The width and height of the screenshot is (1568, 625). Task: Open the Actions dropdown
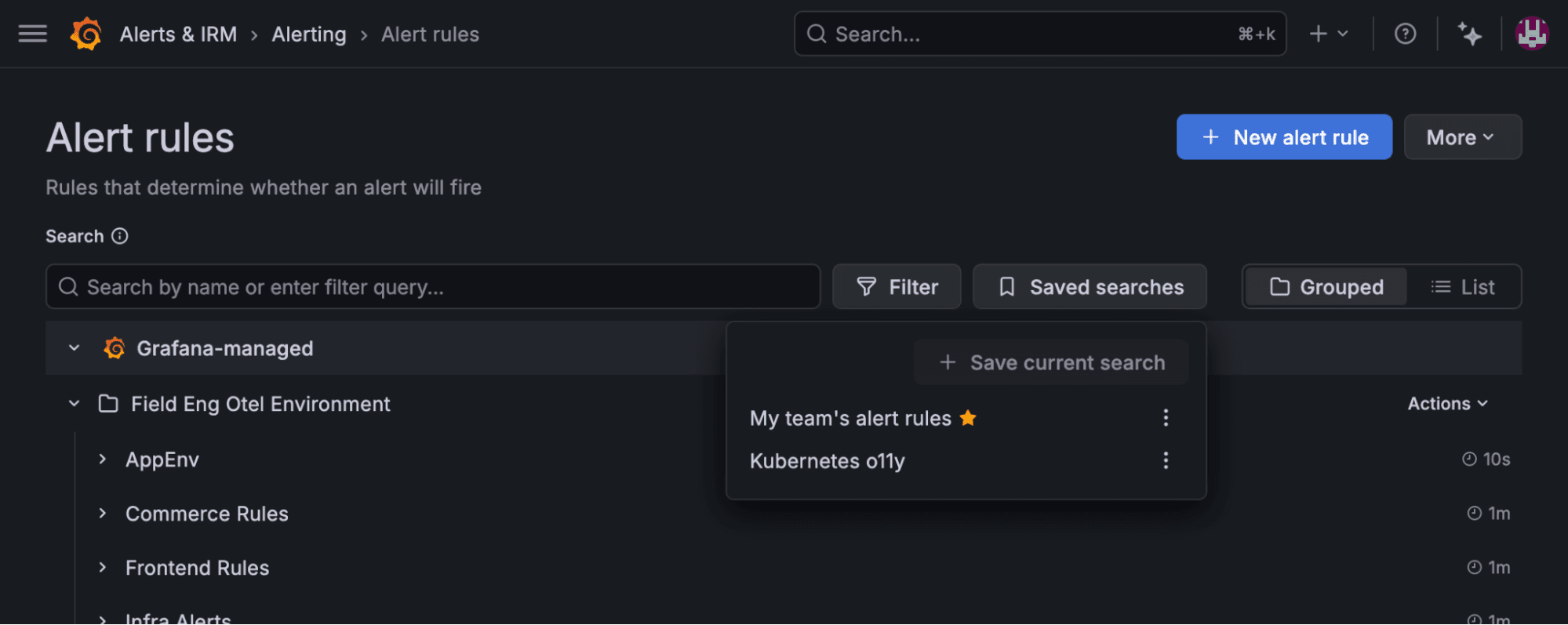tap(1448, 403)
